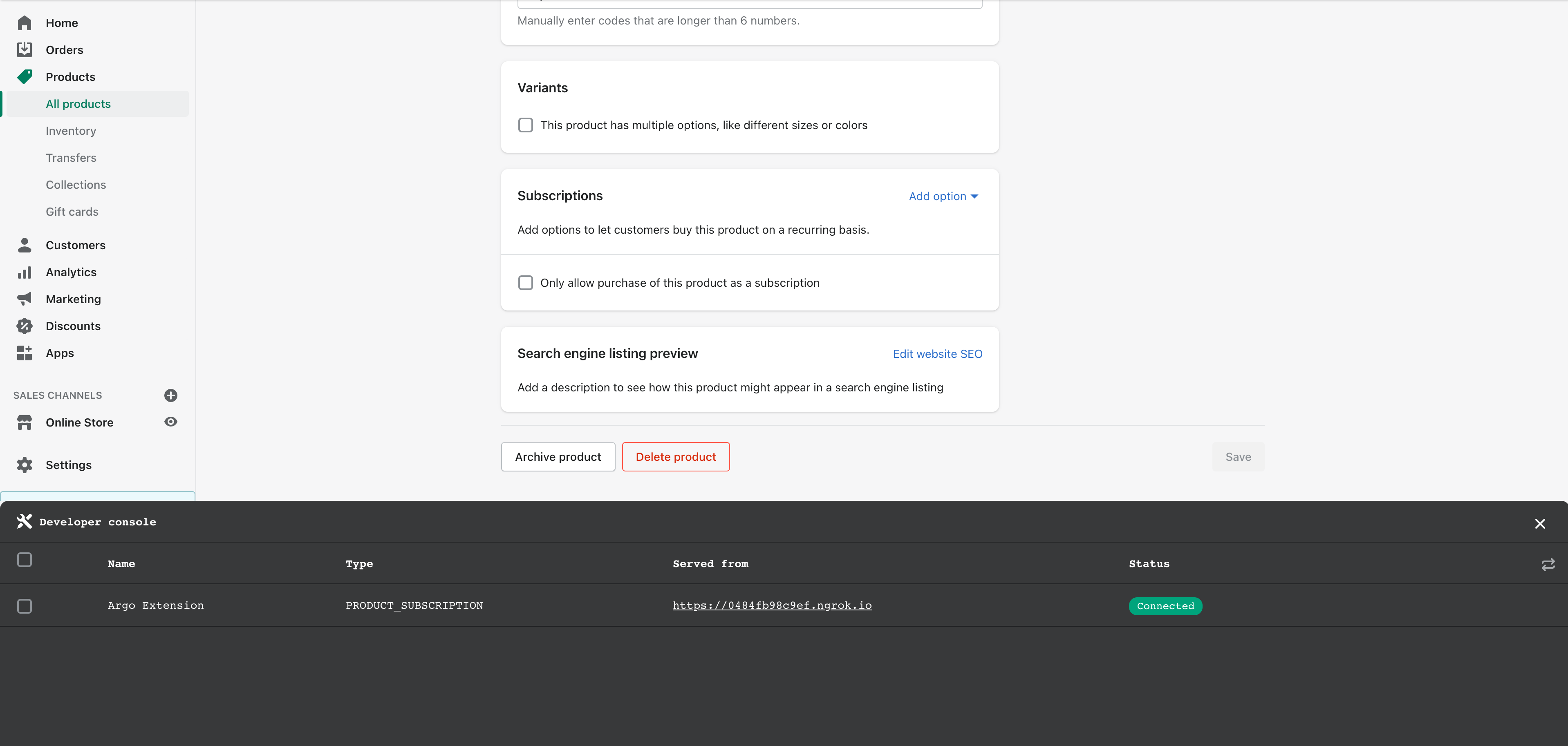Open Apps in the sidebar
The height and width of the screenshot is (746, 1568).
coord(60,353)
